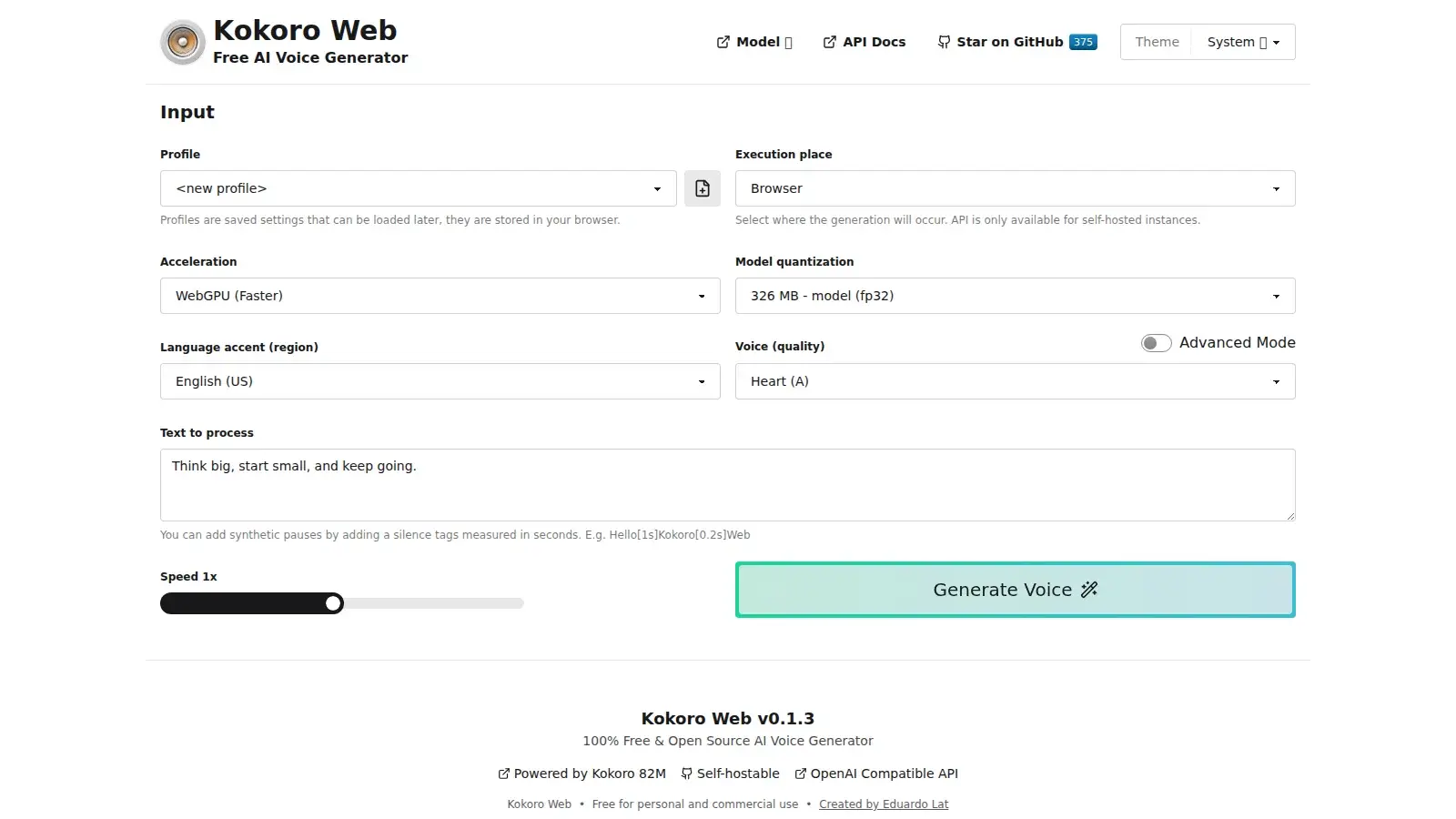
Task: Click the magic wand icon on Generate Voice
Action: [x=1089, y=590]
